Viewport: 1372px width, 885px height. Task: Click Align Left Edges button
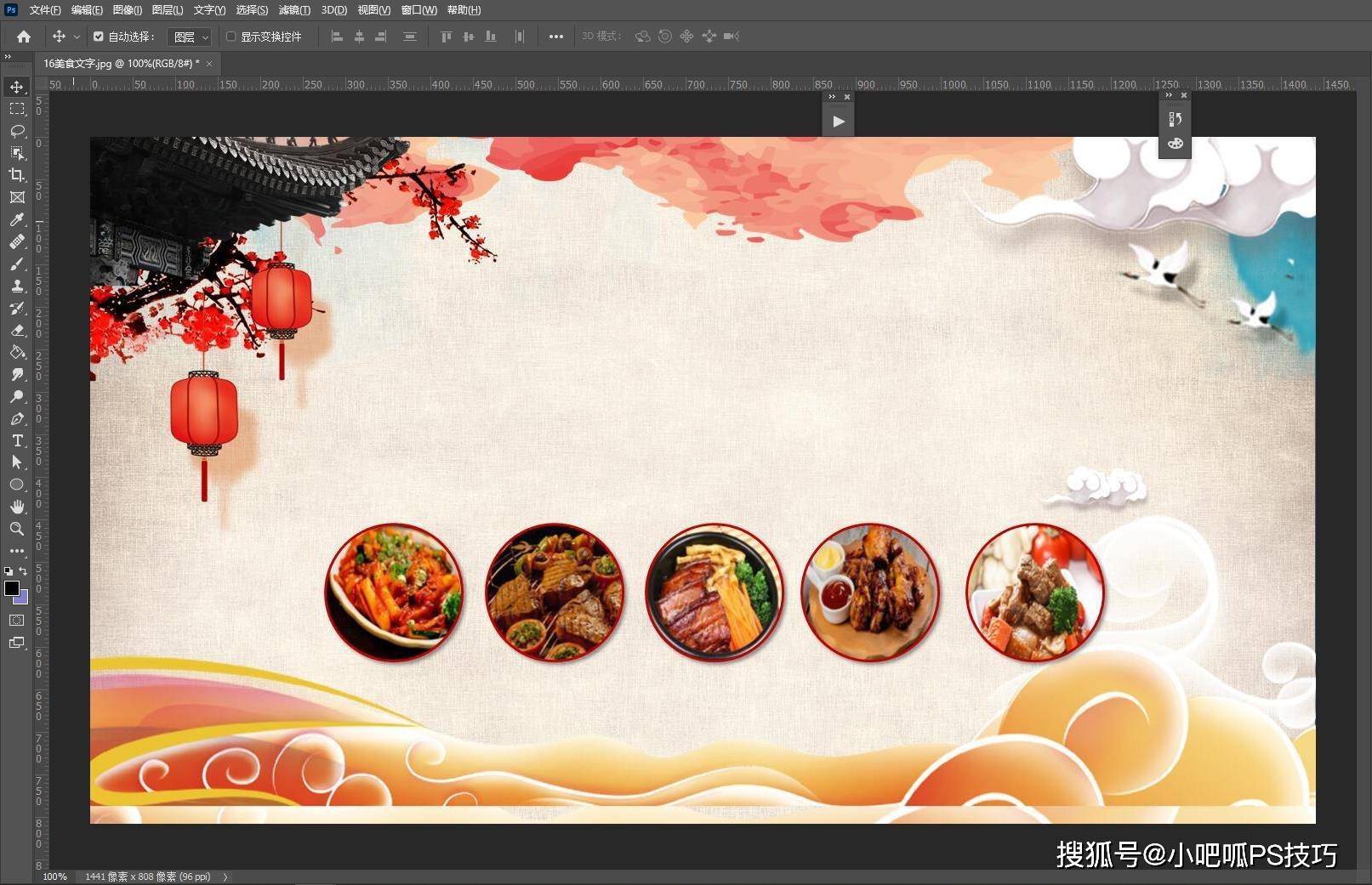click(x=337, y=37)
